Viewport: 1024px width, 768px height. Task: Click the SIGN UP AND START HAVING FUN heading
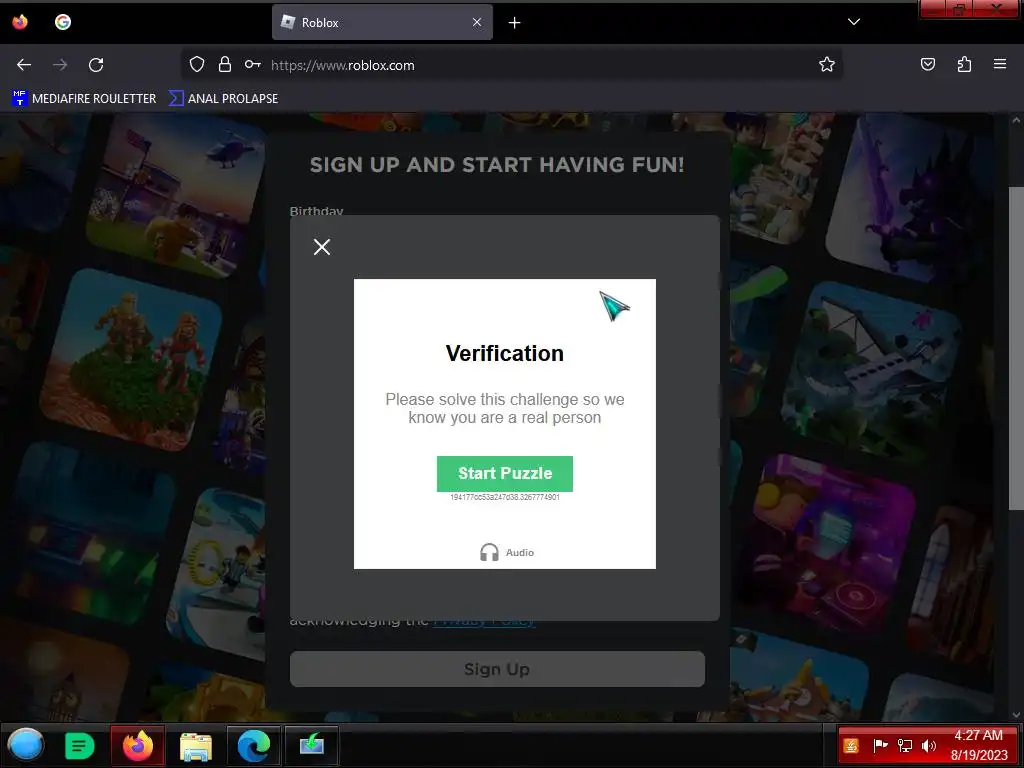[497, 165]
